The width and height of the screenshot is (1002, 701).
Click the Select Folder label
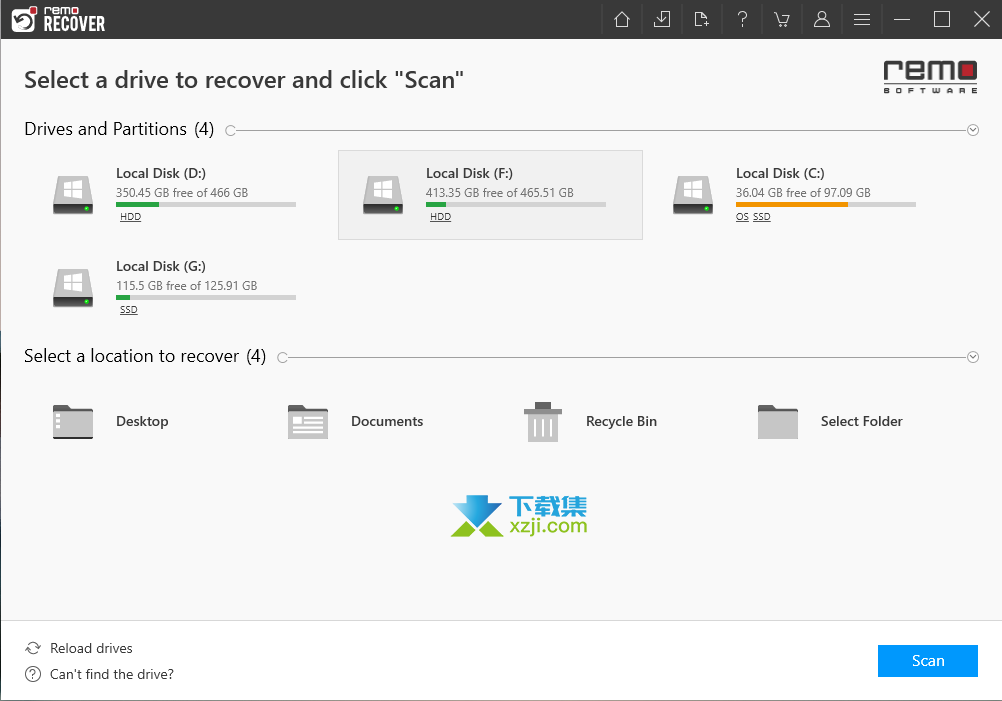coord(861,421)
